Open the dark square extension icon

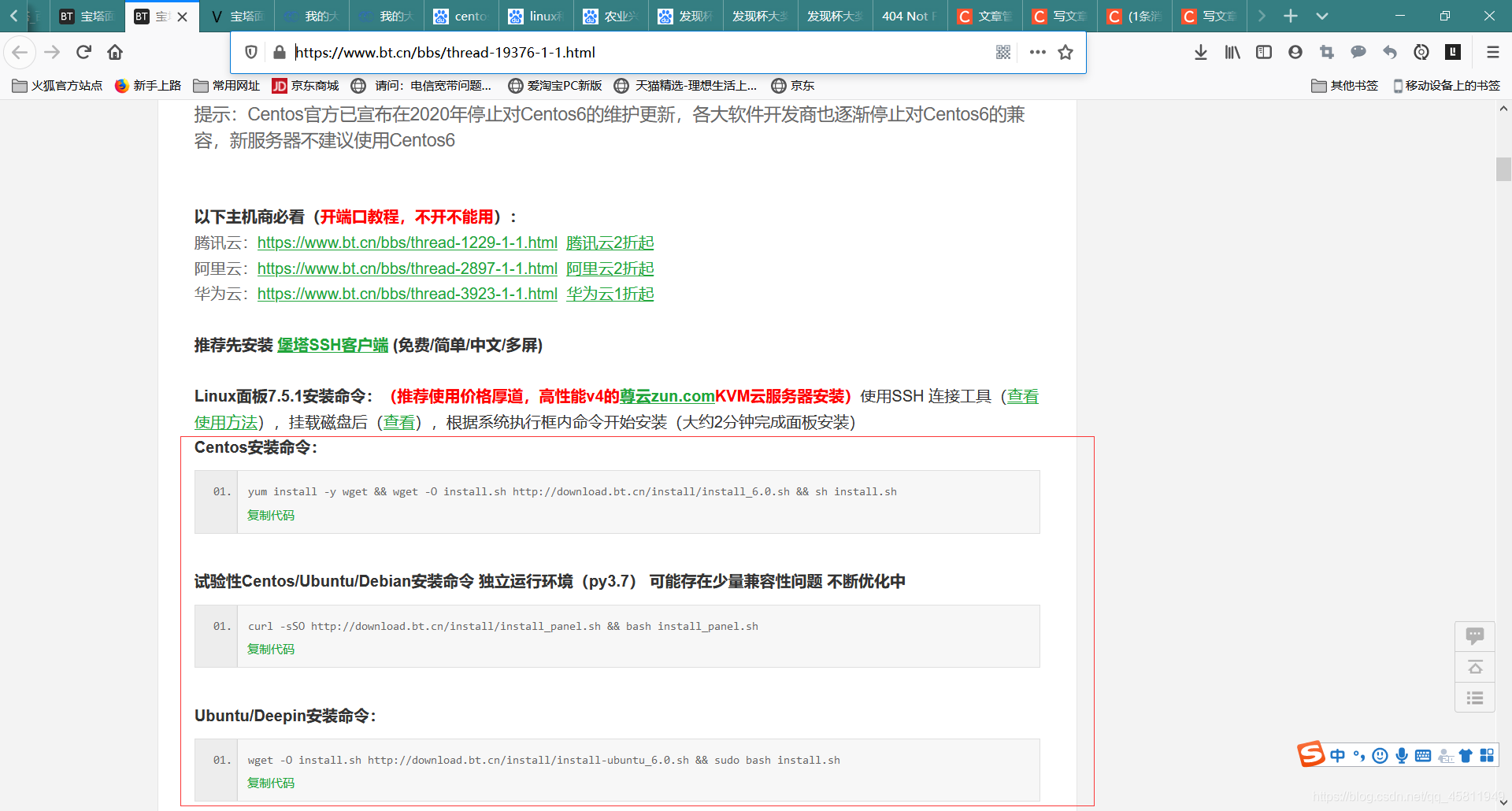coord(1453,52)
